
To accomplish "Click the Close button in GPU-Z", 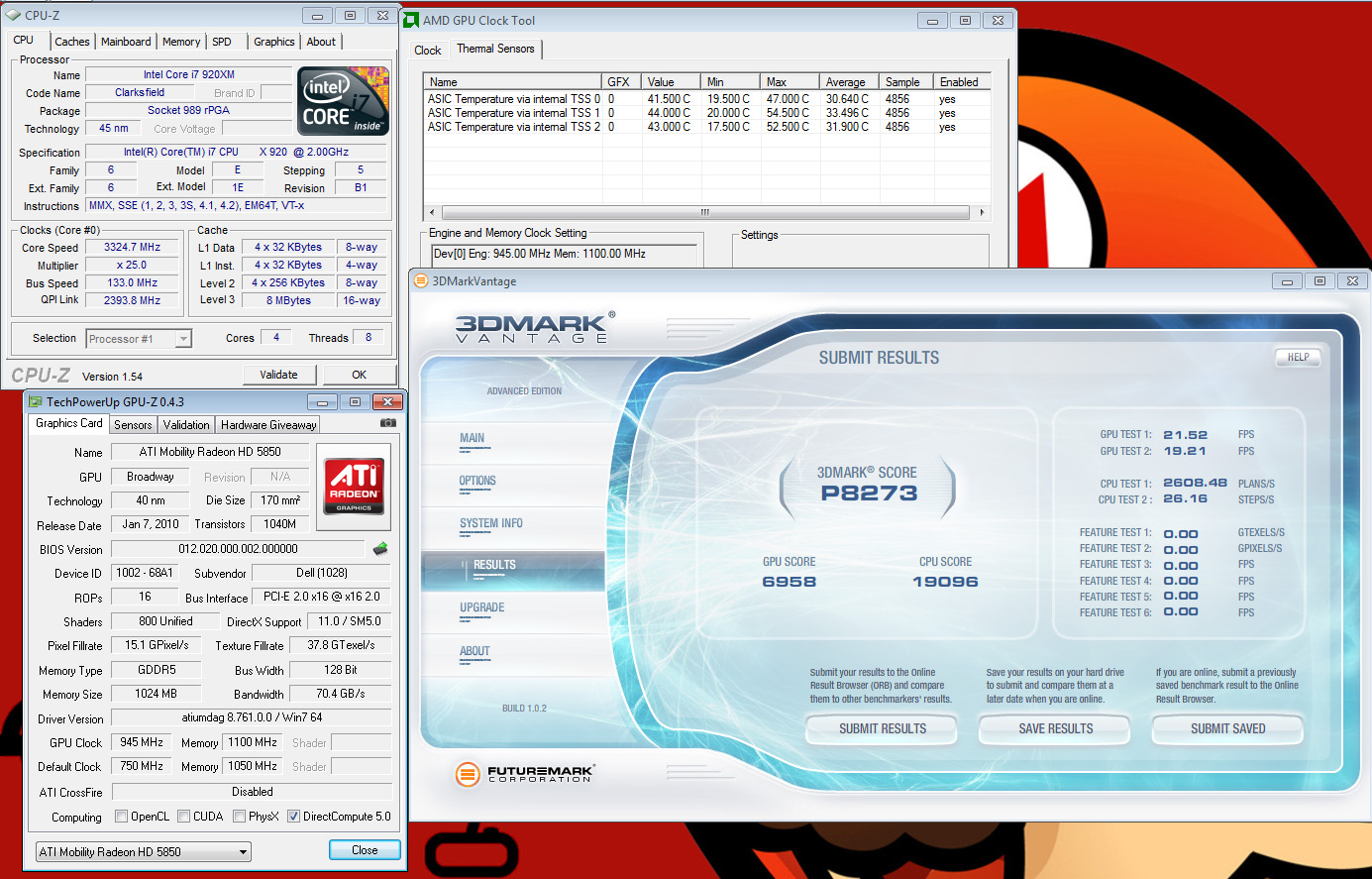I will [365, 850].
